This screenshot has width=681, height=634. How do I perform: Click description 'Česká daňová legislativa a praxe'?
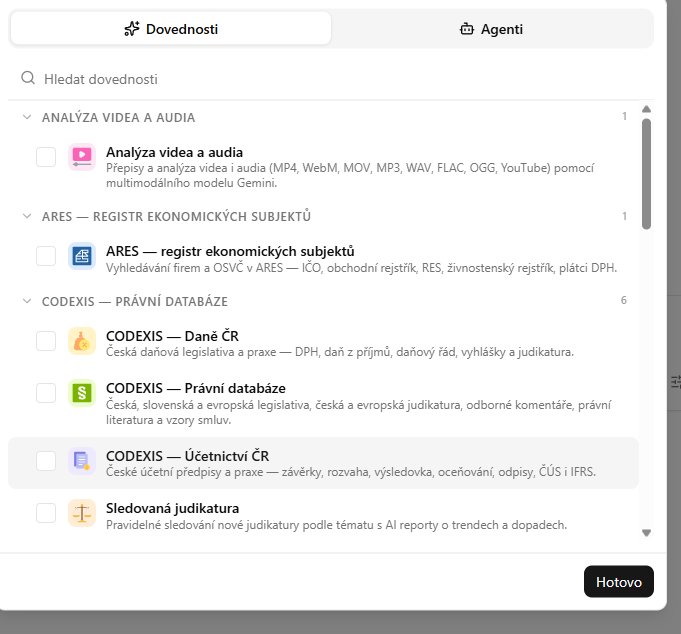point(191,352)
